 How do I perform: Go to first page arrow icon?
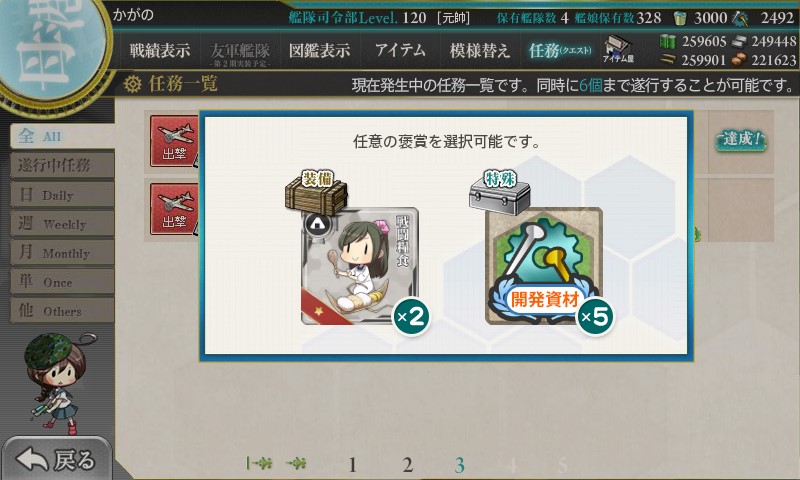[259, 463]
